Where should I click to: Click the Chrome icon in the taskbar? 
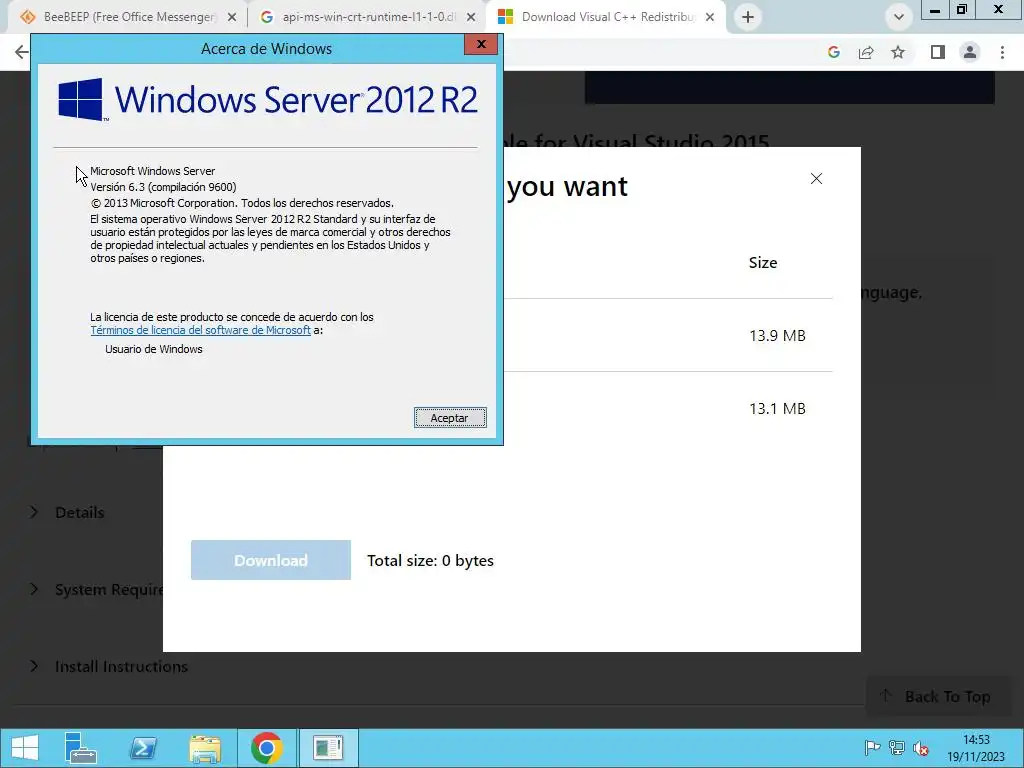pyautogui.click(x=266, y=748)
